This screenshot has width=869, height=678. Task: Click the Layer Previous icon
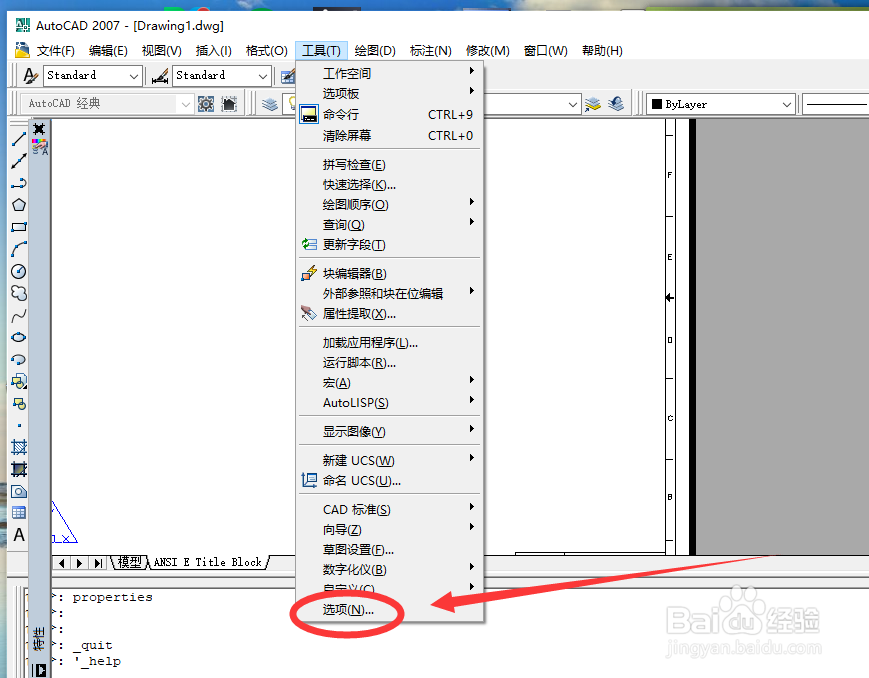pyautogui.click(x=616, y=104)
